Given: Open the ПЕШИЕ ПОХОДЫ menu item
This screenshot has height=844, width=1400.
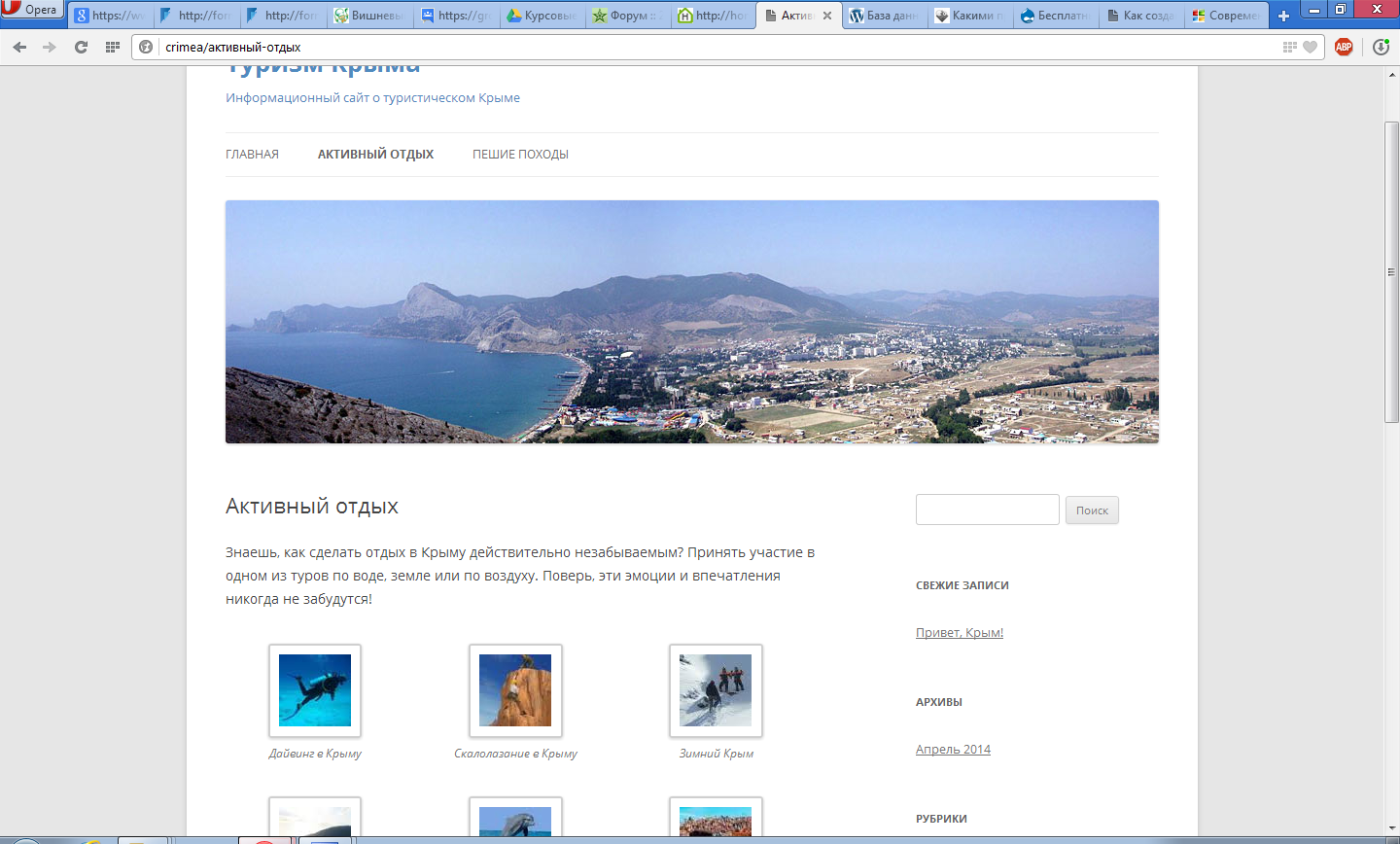Looking at the screenshot, I should pyautogui.click(x=520, y=154).
